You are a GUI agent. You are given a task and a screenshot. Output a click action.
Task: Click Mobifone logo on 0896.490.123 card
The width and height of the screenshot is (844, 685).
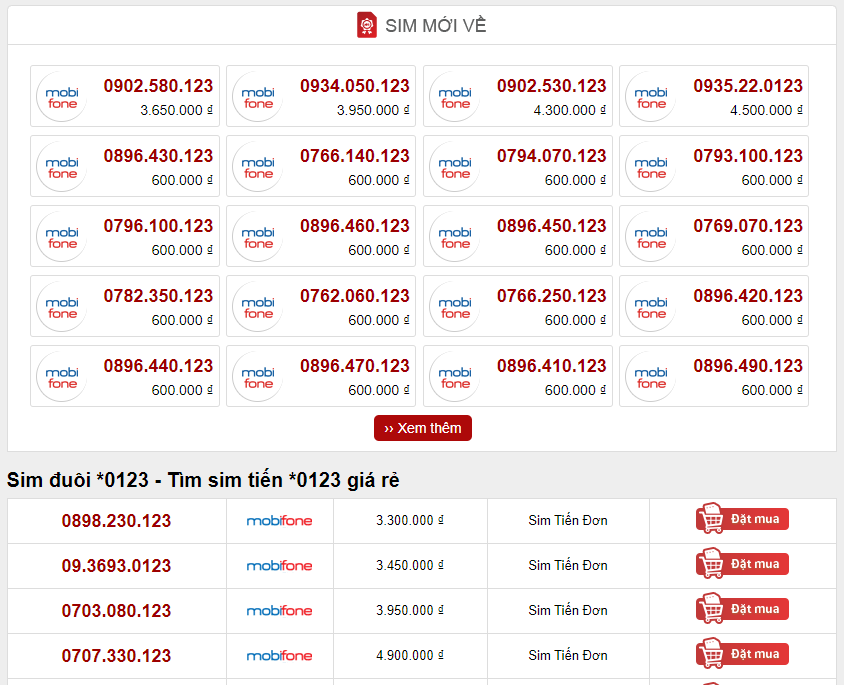[x=651, y=377]
